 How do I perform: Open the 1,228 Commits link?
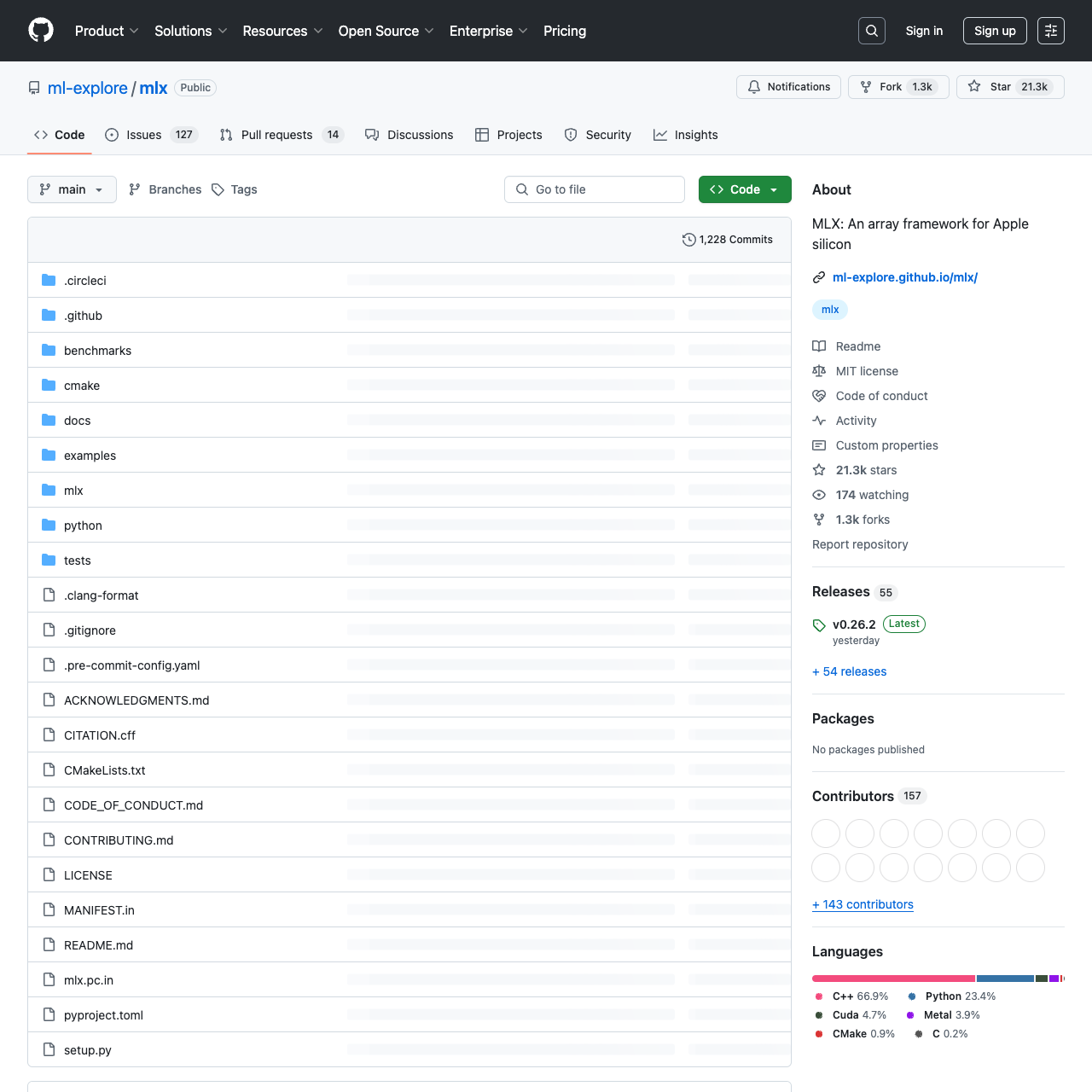[728, 240]
